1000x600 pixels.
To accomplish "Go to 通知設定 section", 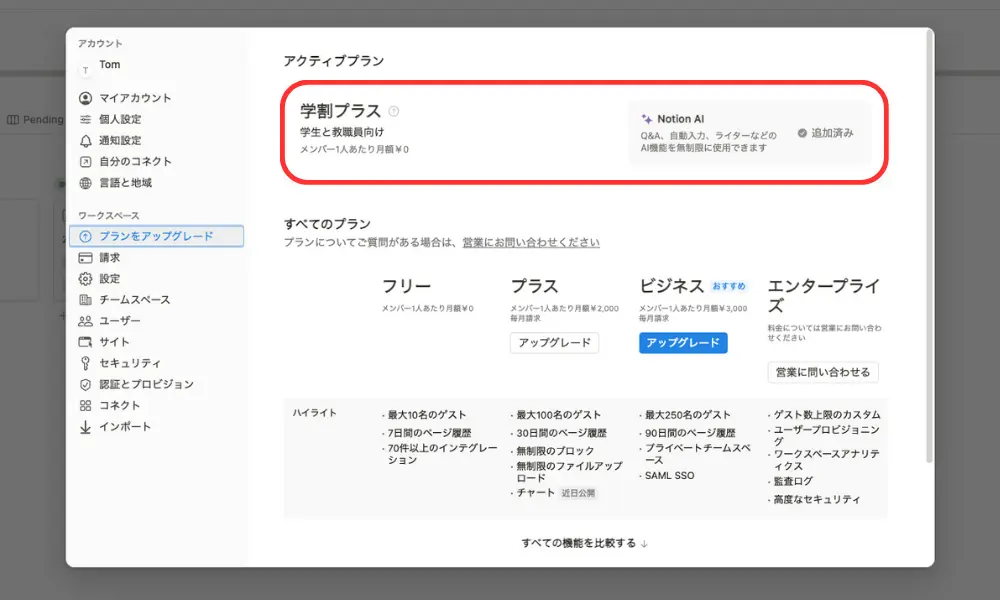I will [156, 141].
